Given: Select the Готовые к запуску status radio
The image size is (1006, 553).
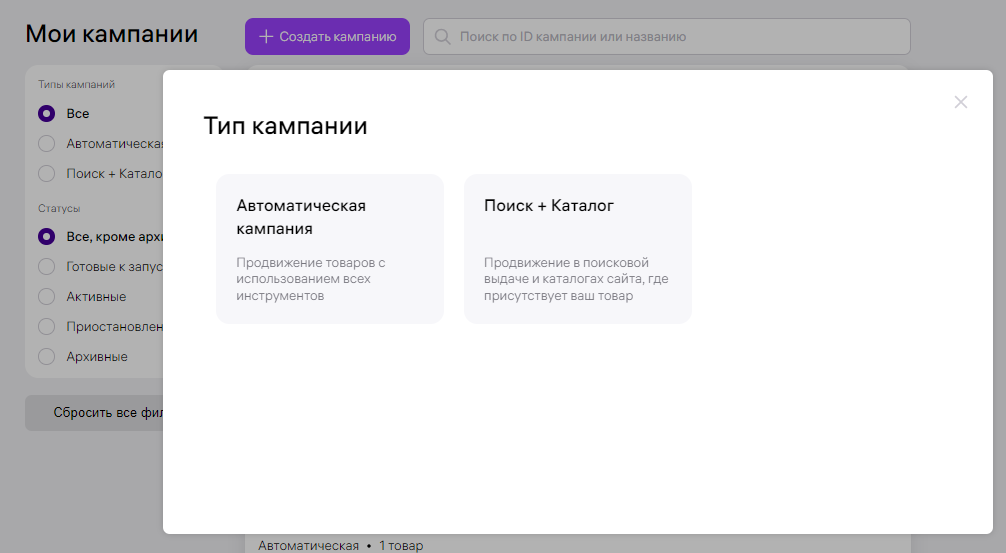Looking at the screenshot, I should pyautogui.click(x=46, y=267).
